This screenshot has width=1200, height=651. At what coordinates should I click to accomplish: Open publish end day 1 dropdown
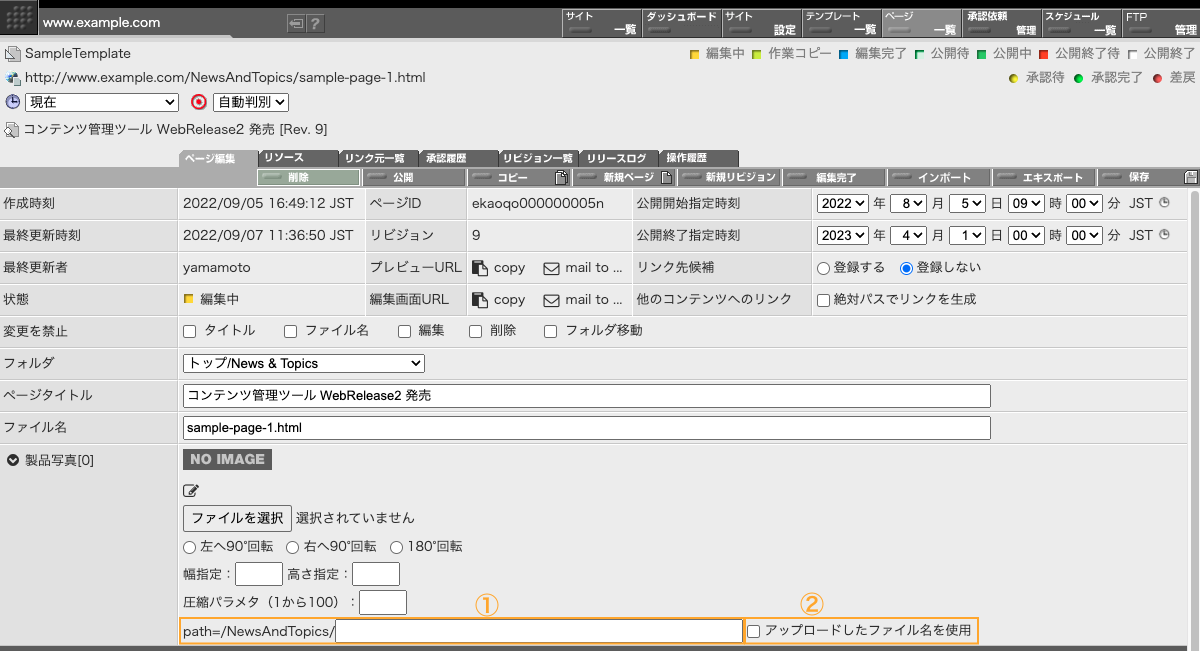click(x=968, y=235)
